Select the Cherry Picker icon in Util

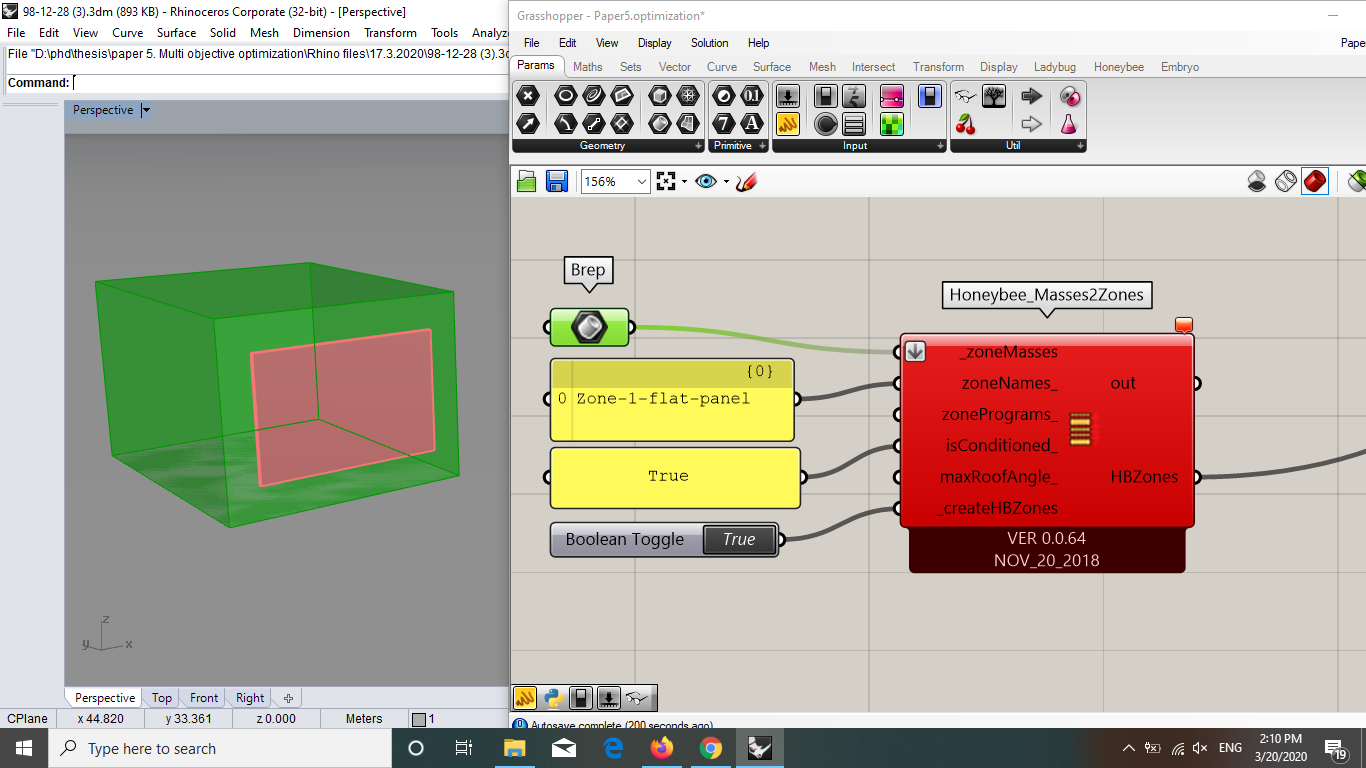pos(966,124)
